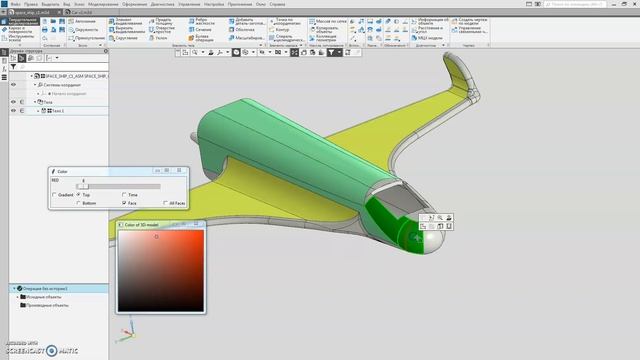640x360 pixels.
Task: Select Твердотельное моделирование toolset
Action: [x=20, y=21]
